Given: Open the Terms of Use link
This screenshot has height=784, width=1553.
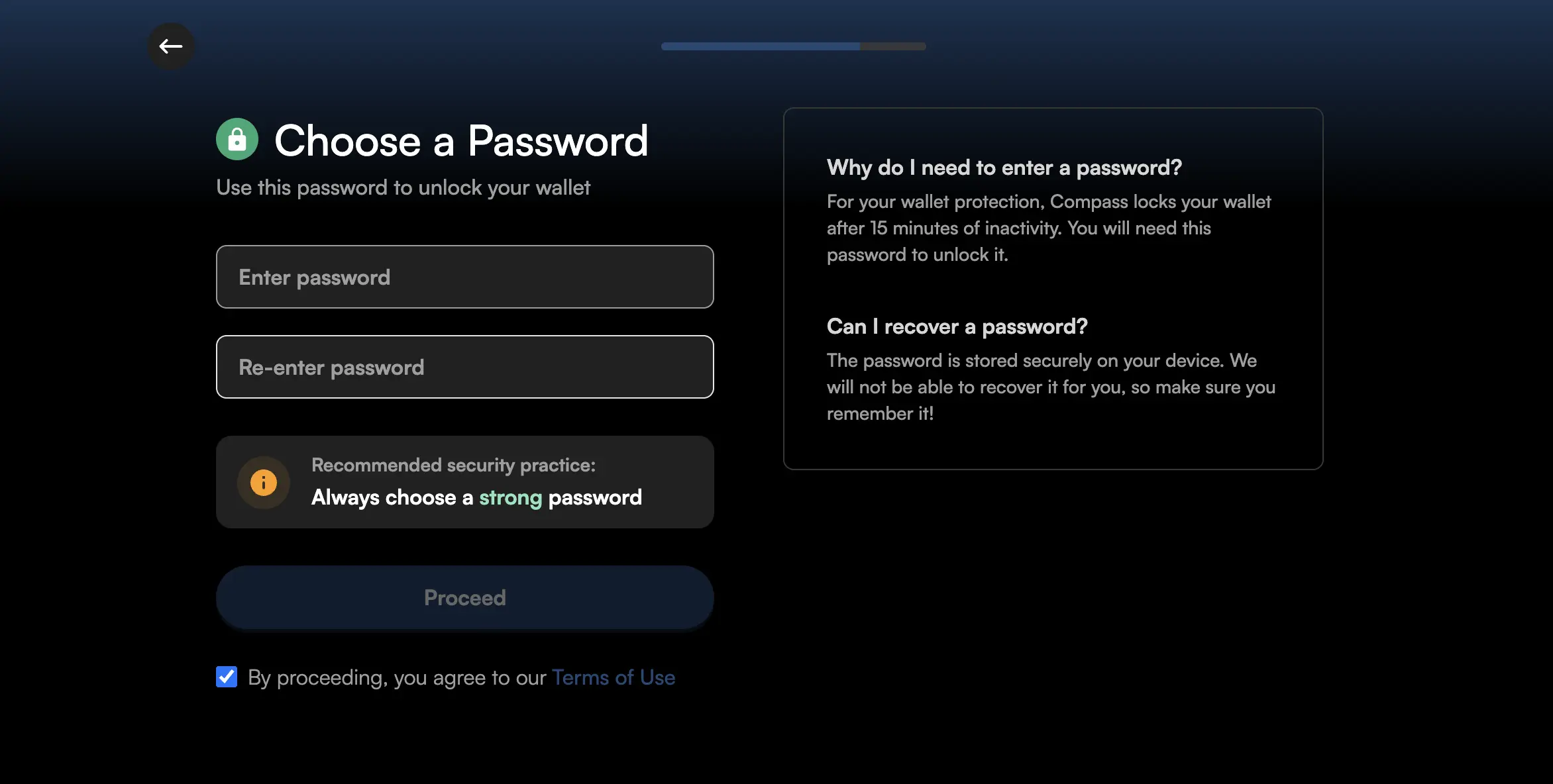Looking at the screenshot, I should click(x=614, y=677).
